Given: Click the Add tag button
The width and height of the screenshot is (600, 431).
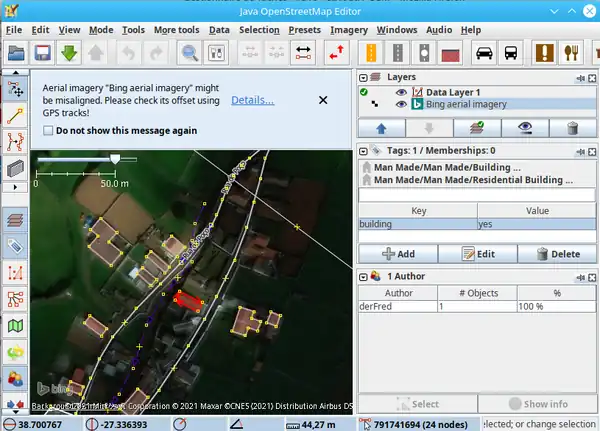Looking at the screenshot, I should [x=398, y=254].
